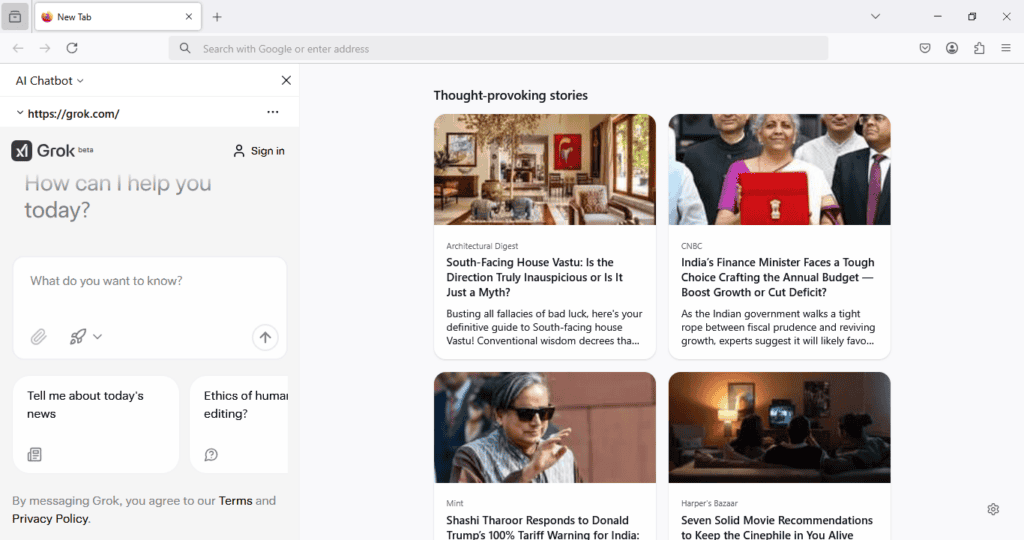
Task: Open the list all tabs dropdown arrow
Action: 875,17
